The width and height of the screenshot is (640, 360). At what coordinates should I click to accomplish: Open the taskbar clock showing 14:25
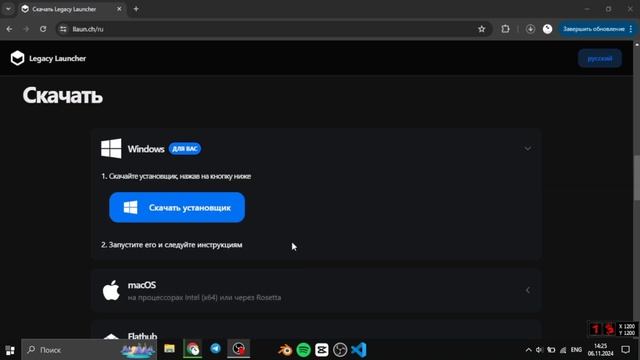(x=600, y=350)
